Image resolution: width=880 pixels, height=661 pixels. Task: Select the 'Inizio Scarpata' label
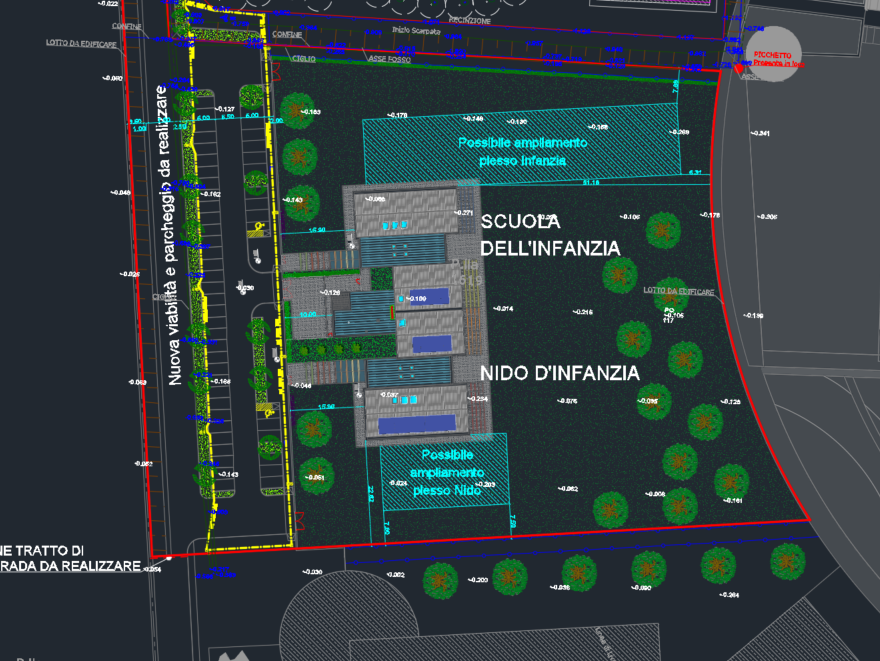coord(416,30)
